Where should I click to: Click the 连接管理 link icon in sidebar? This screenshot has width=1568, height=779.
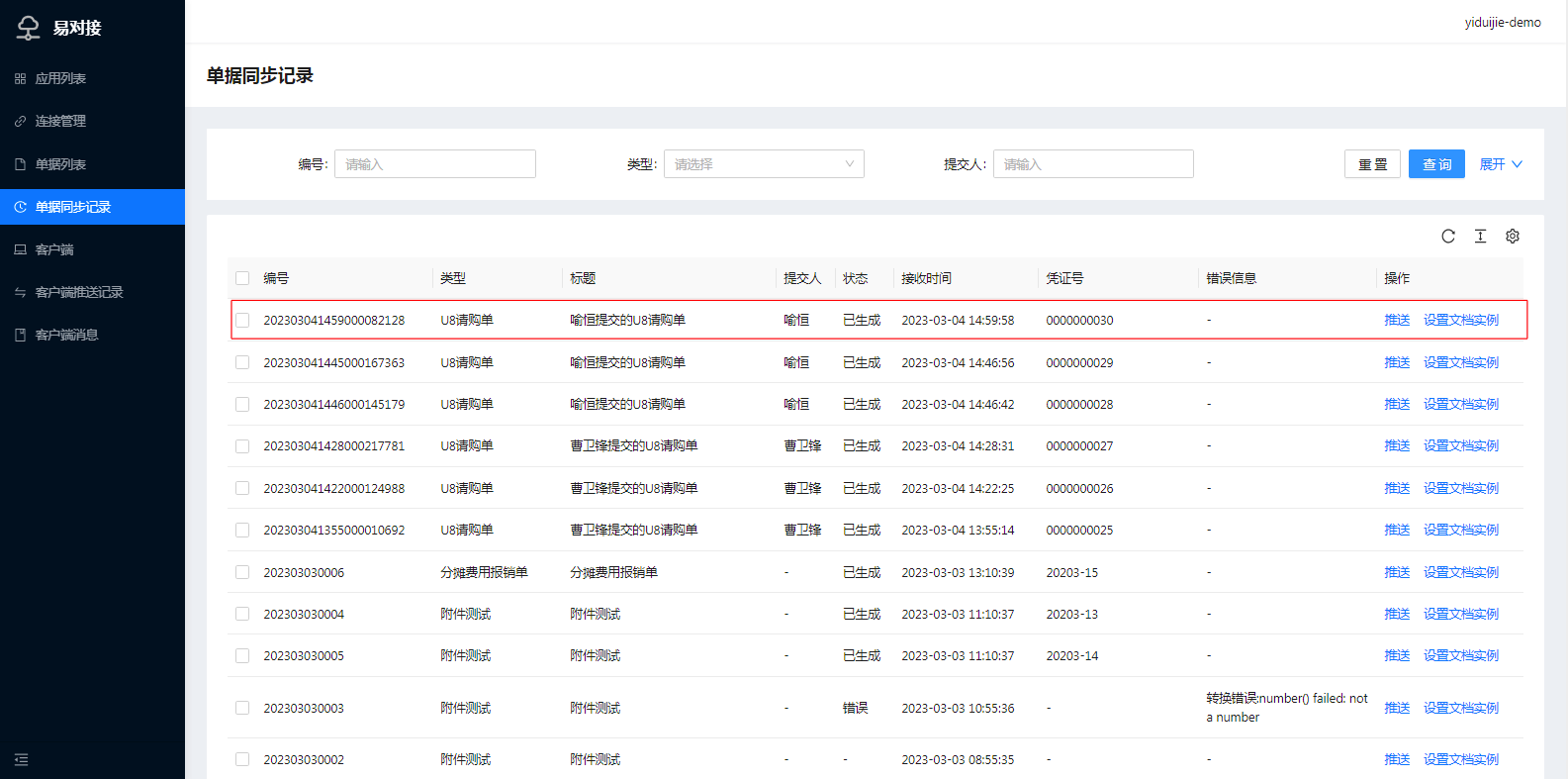pyautogui.click(x=20, y=121)
